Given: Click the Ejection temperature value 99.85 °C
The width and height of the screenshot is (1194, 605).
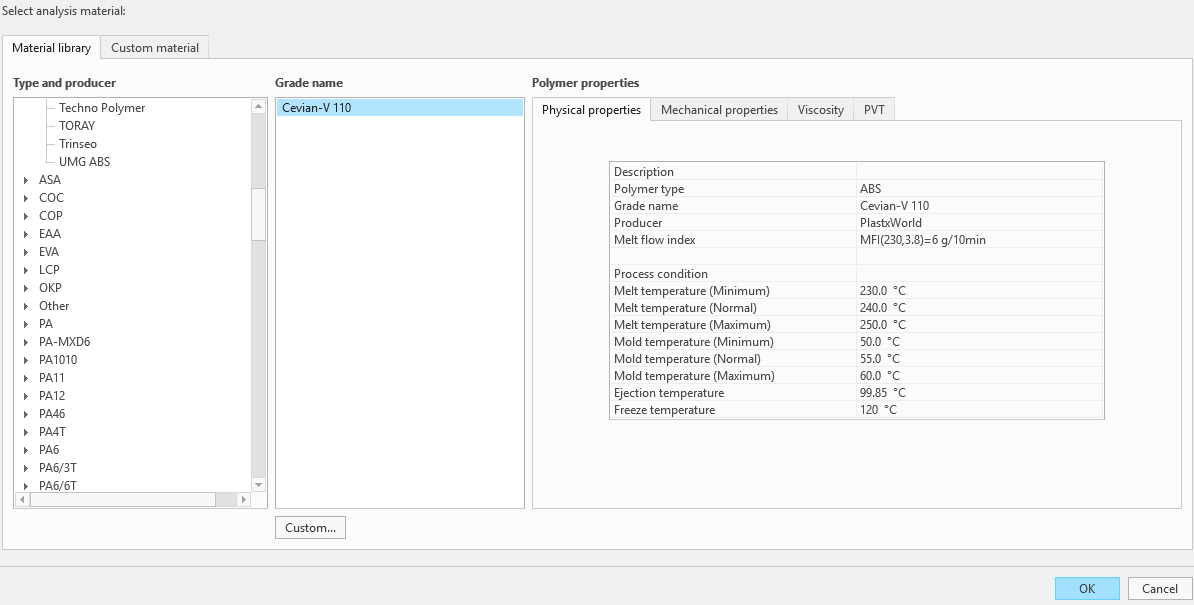Looking at the screenshot, I should point(979,393).
